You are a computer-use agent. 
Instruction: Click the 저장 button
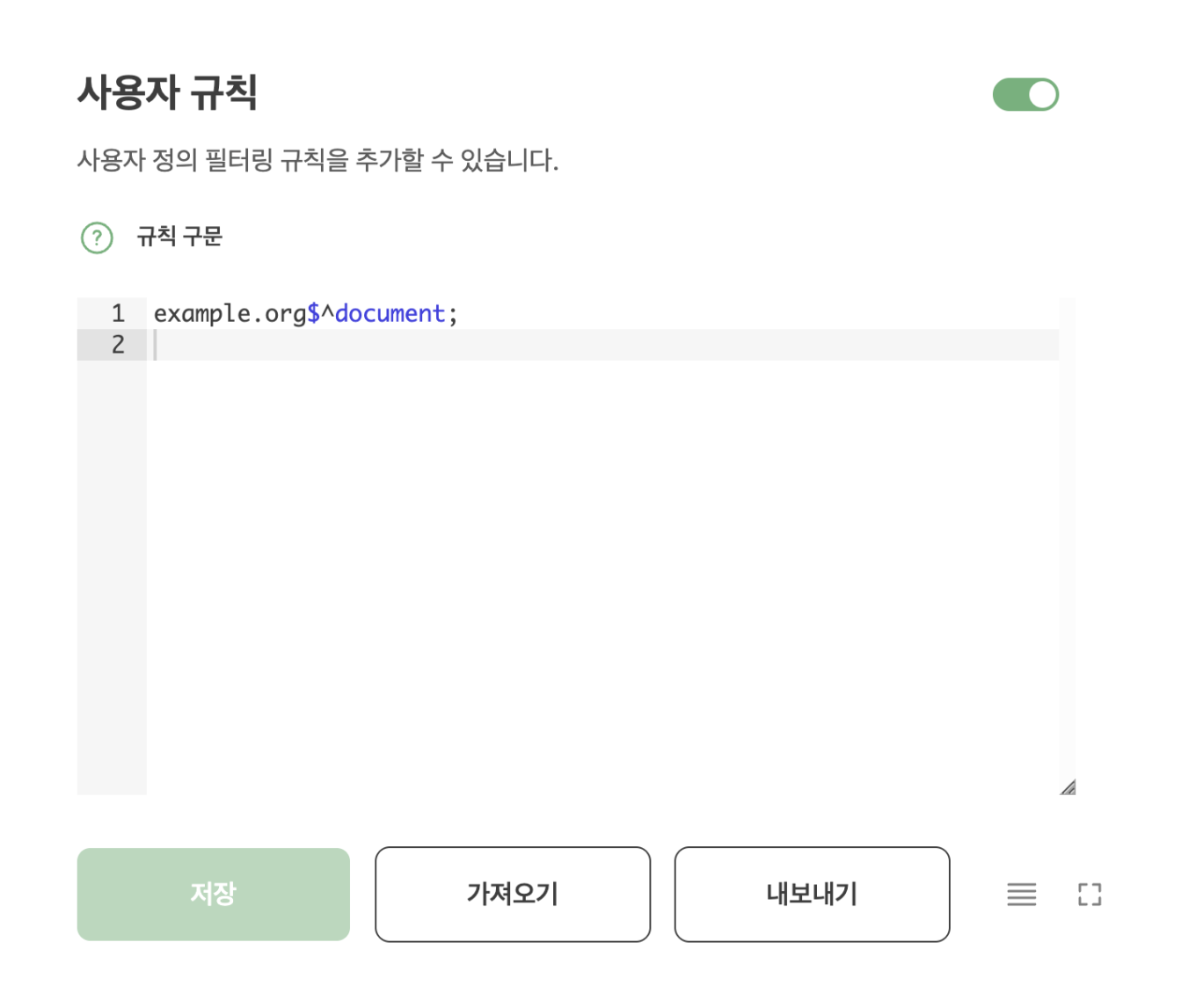point(213,894)
